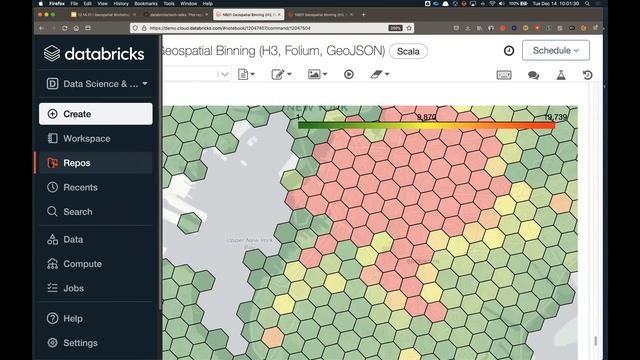Click the Create button in sidebar

point(96,114)
